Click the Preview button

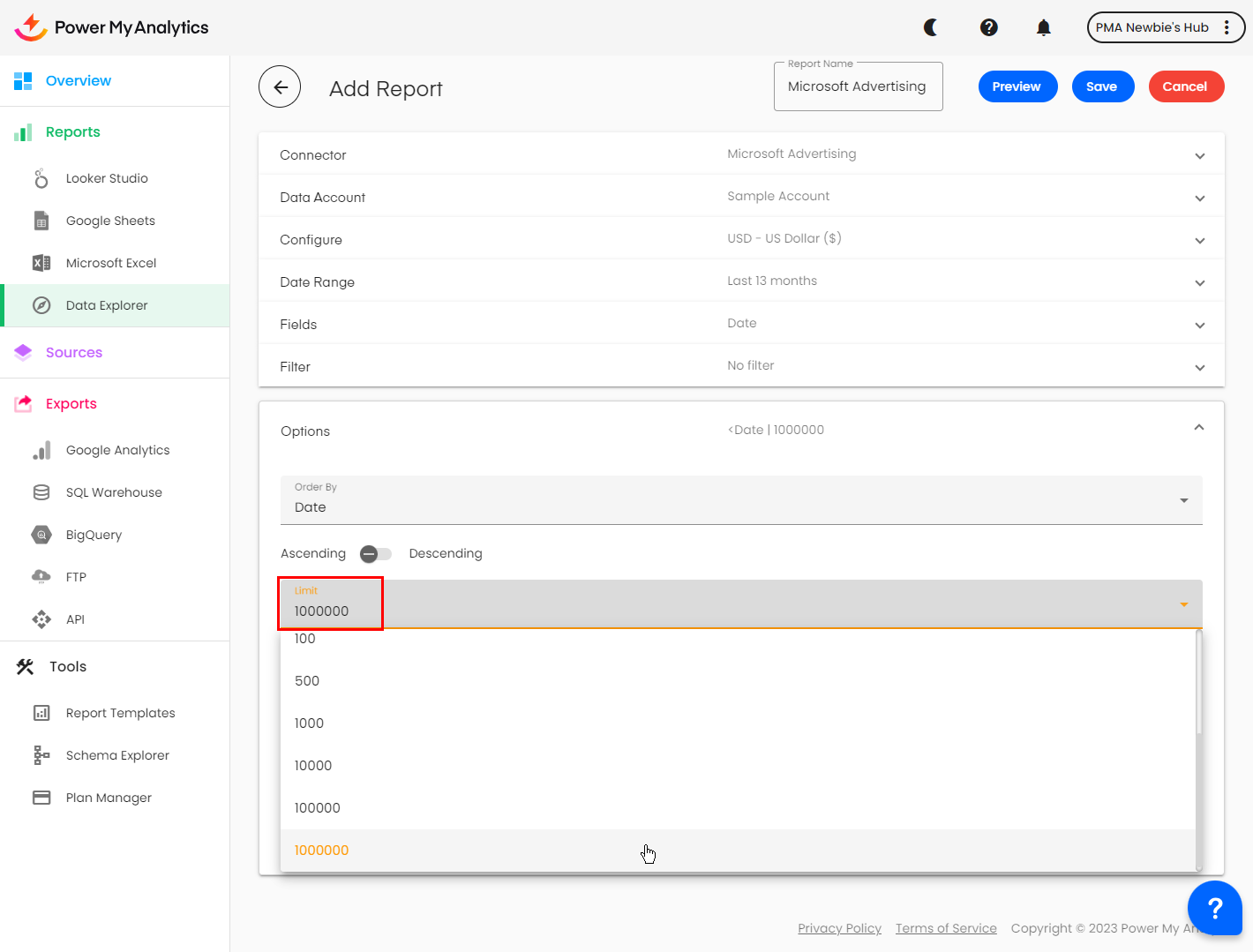coord(1017,86)
